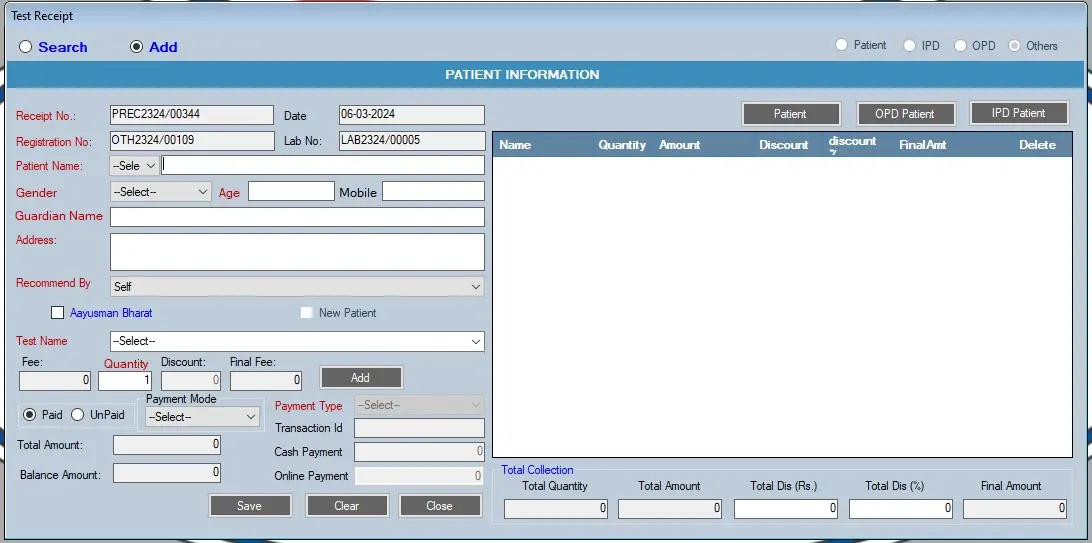Select the Paid radio button
Image resolution: width=1092 pixels, height=543 pixels.
tap(29, 415)
